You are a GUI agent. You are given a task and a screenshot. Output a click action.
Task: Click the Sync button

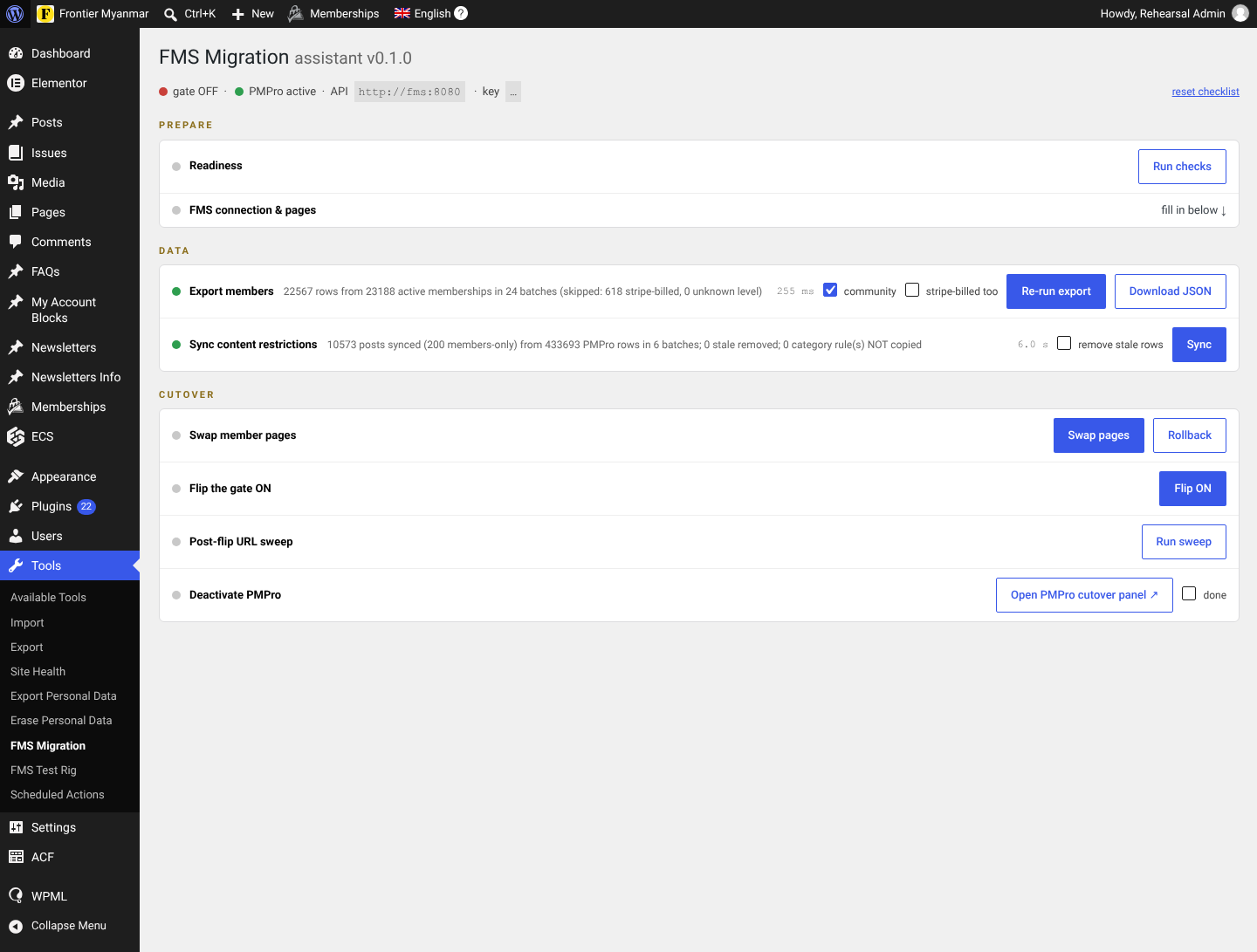[1199, 345]
